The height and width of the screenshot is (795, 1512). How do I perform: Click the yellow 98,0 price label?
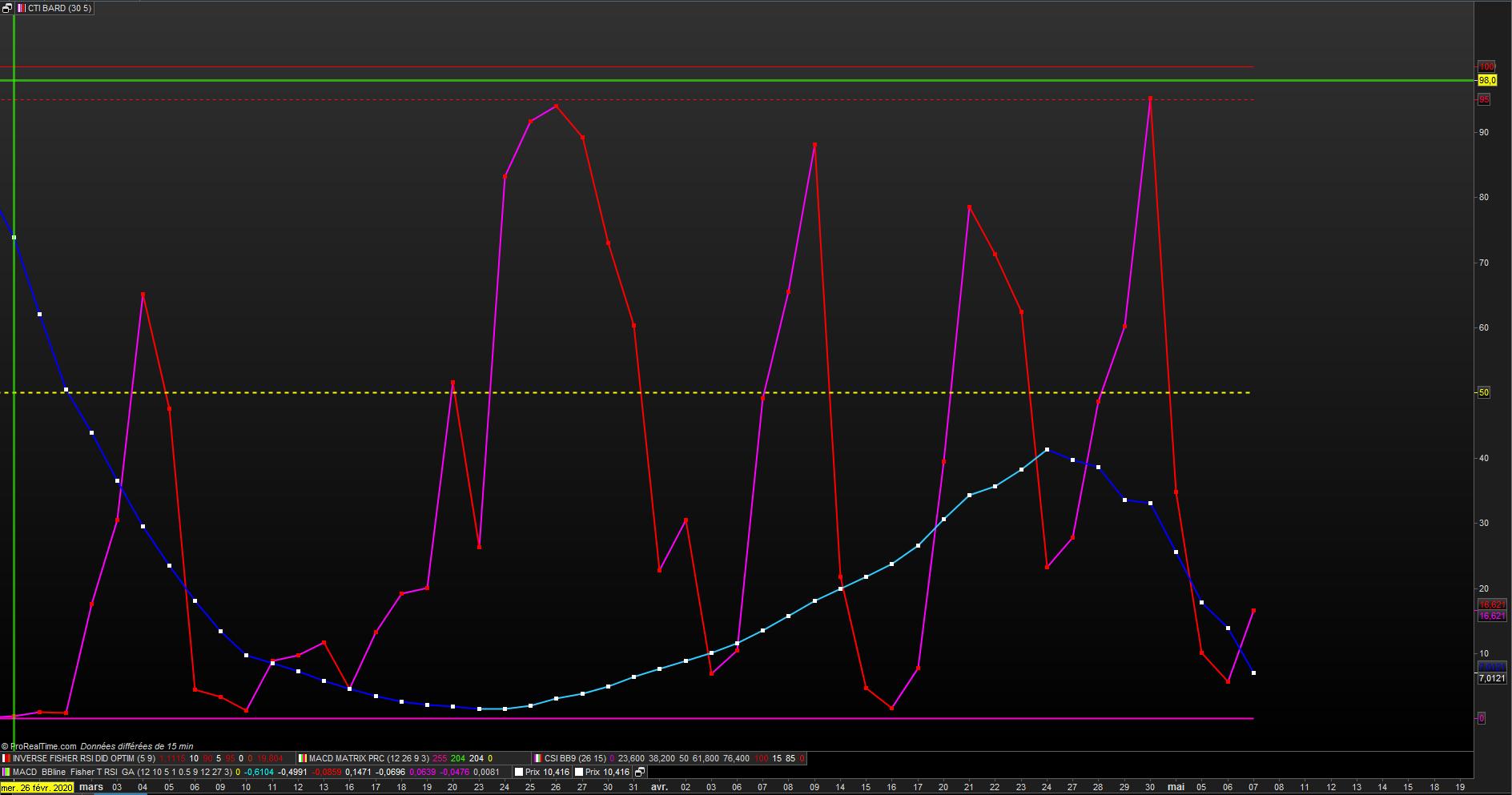(1487, 81)
